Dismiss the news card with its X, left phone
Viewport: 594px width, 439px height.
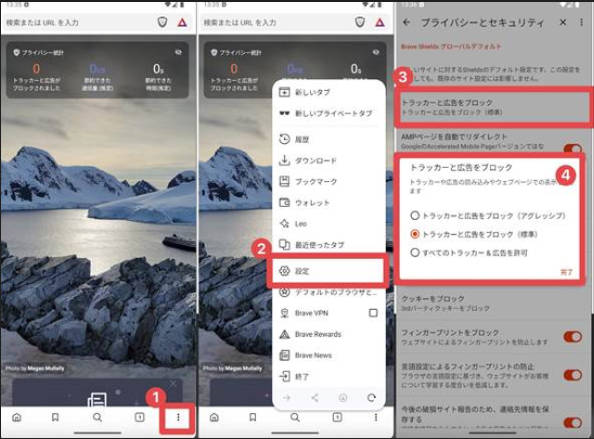pyautogui.click(x=173, y=384)
